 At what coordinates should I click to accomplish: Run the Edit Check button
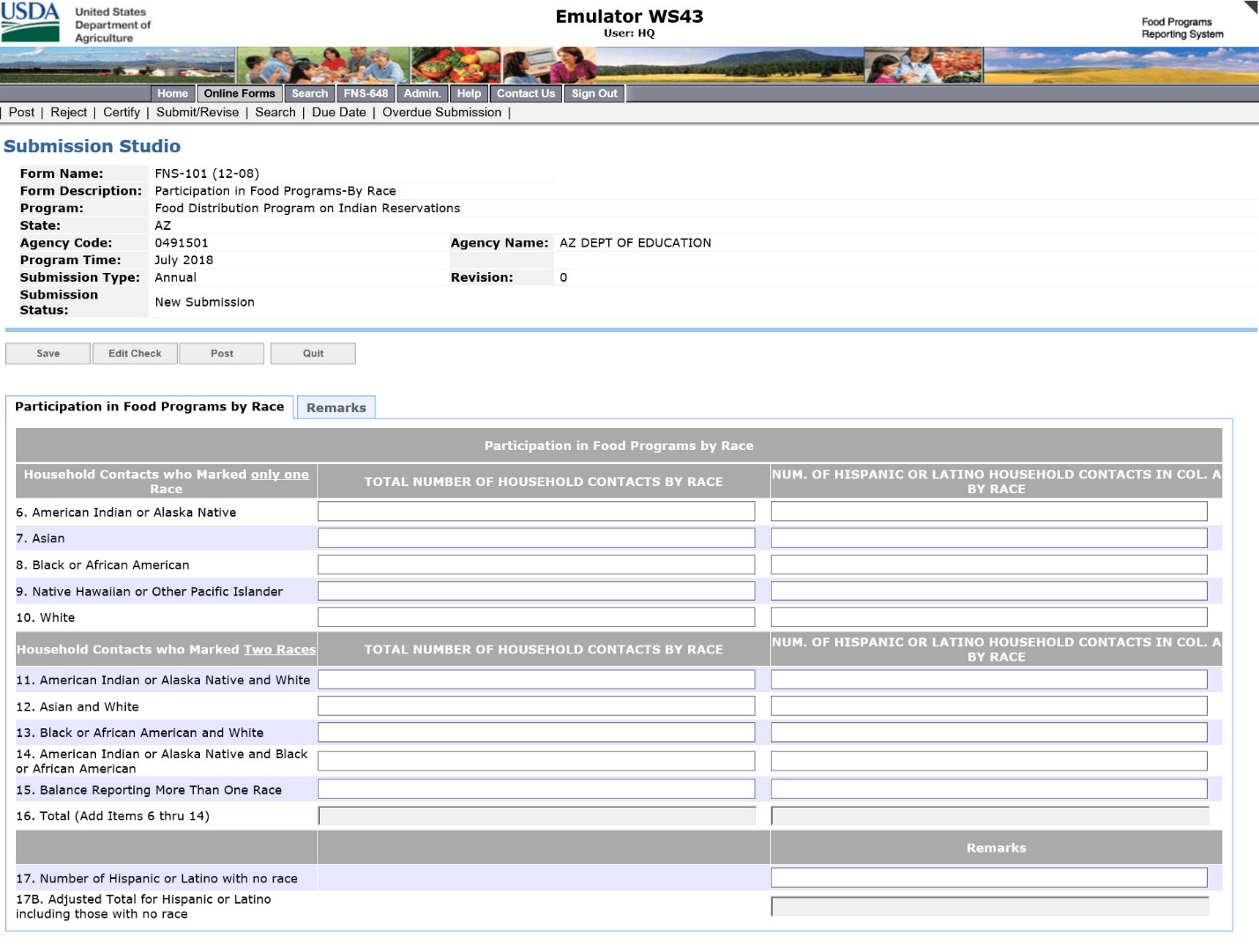(x=135, y=353)
